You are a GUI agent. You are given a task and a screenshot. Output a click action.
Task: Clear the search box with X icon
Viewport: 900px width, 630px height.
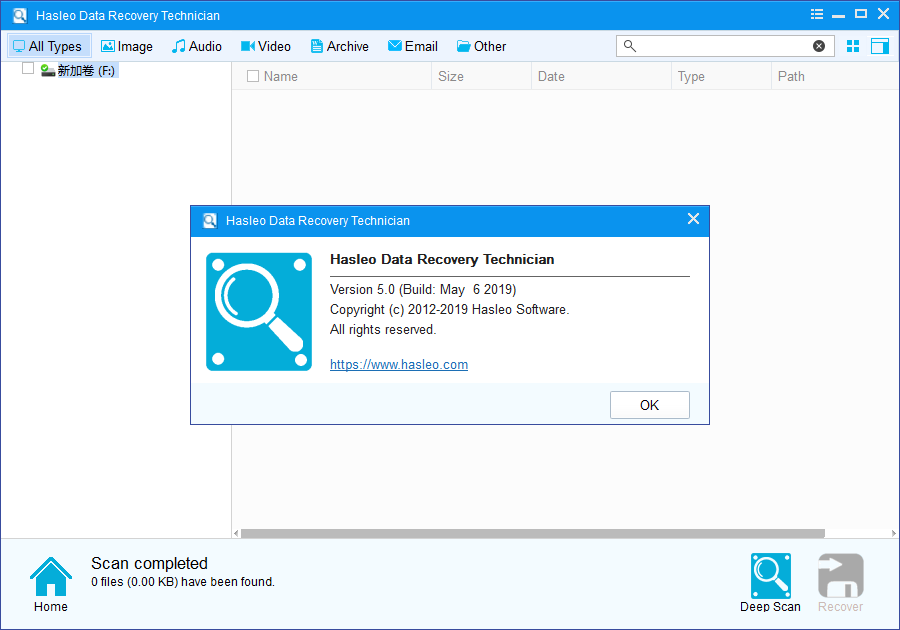819,46
